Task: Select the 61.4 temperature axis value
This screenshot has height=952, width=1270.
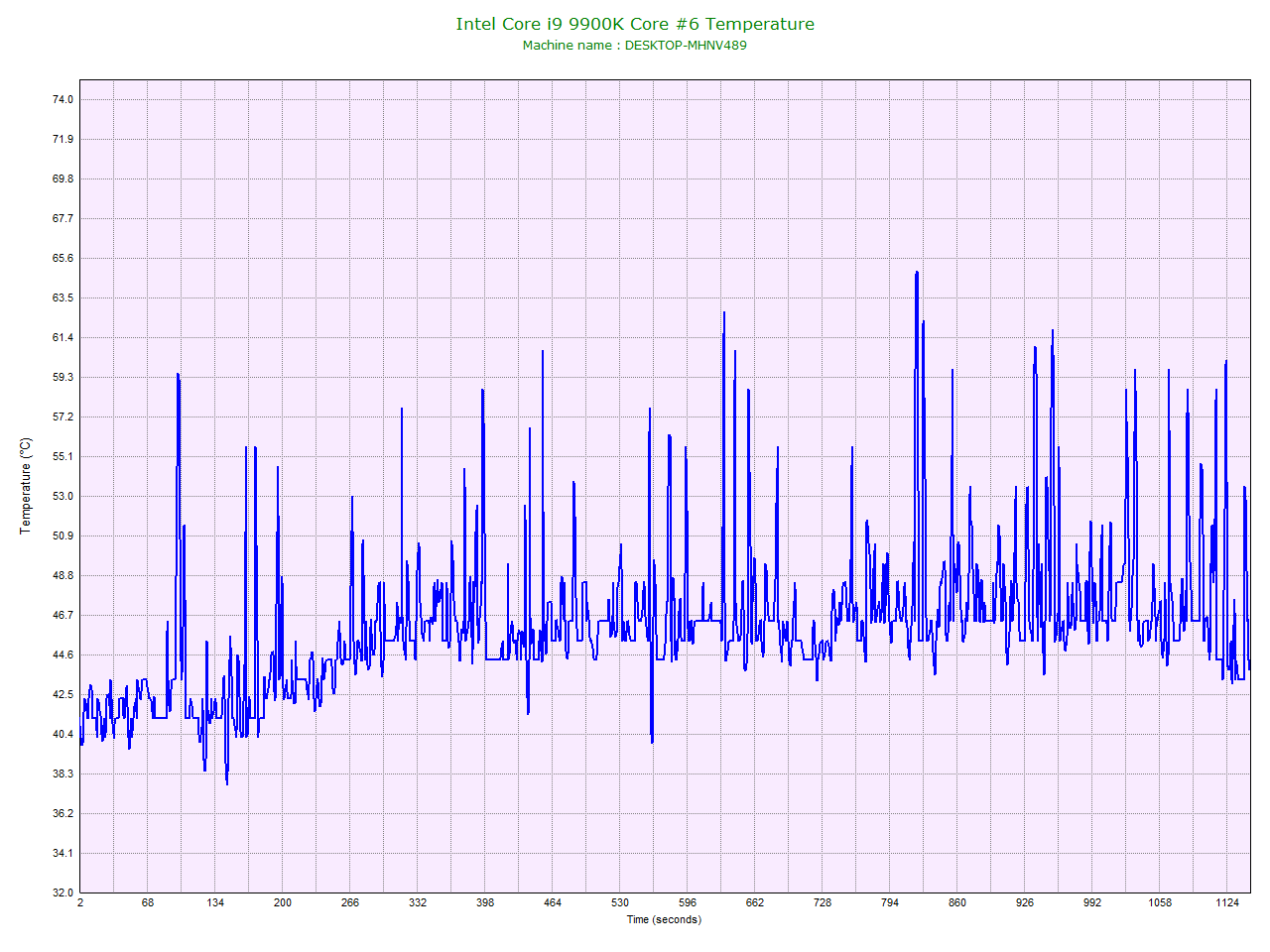Action: pyautogui.click(x=63, y=337)
